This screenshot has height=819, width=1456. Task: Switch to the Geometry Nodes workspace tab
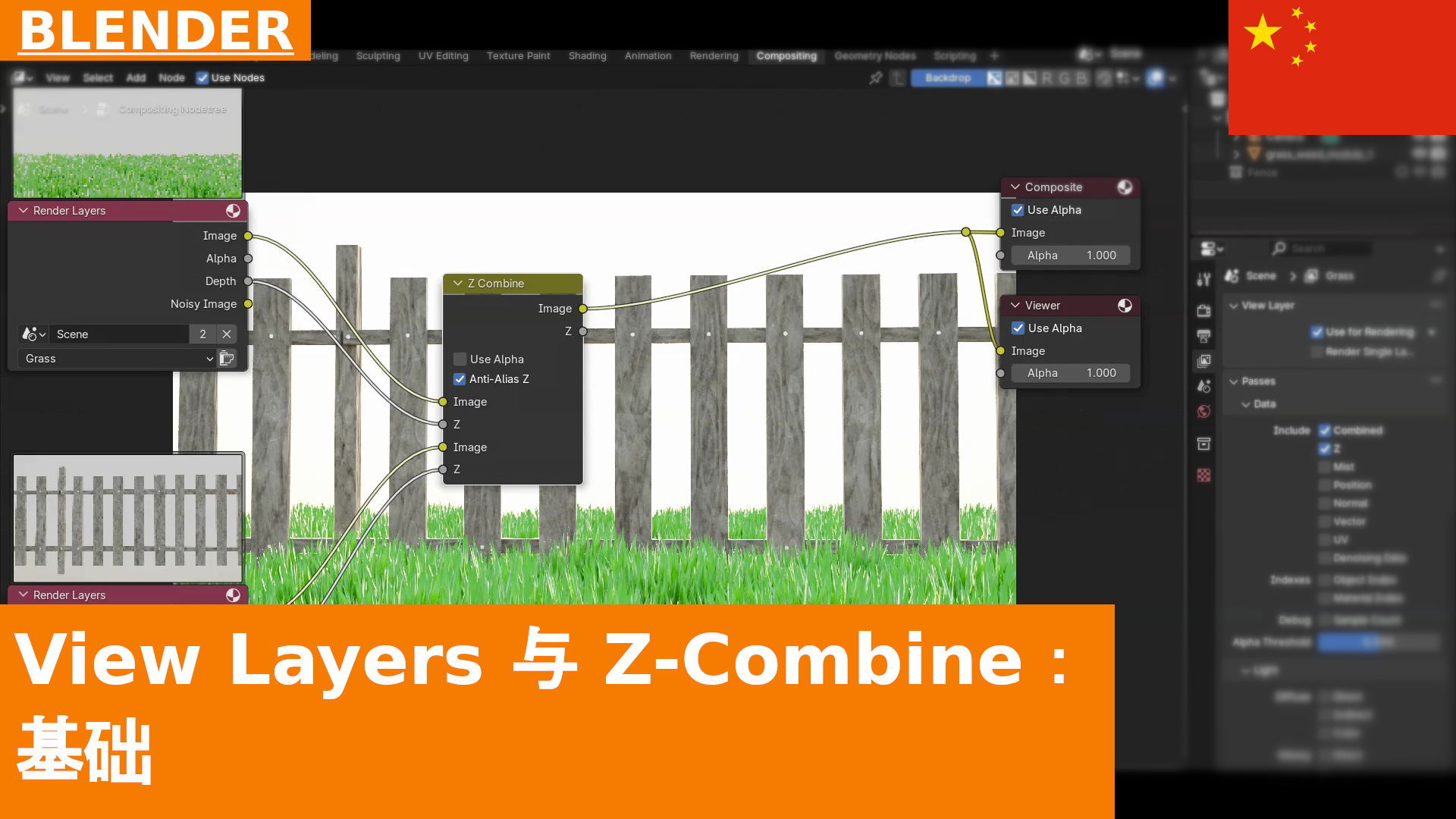[875, 55]
